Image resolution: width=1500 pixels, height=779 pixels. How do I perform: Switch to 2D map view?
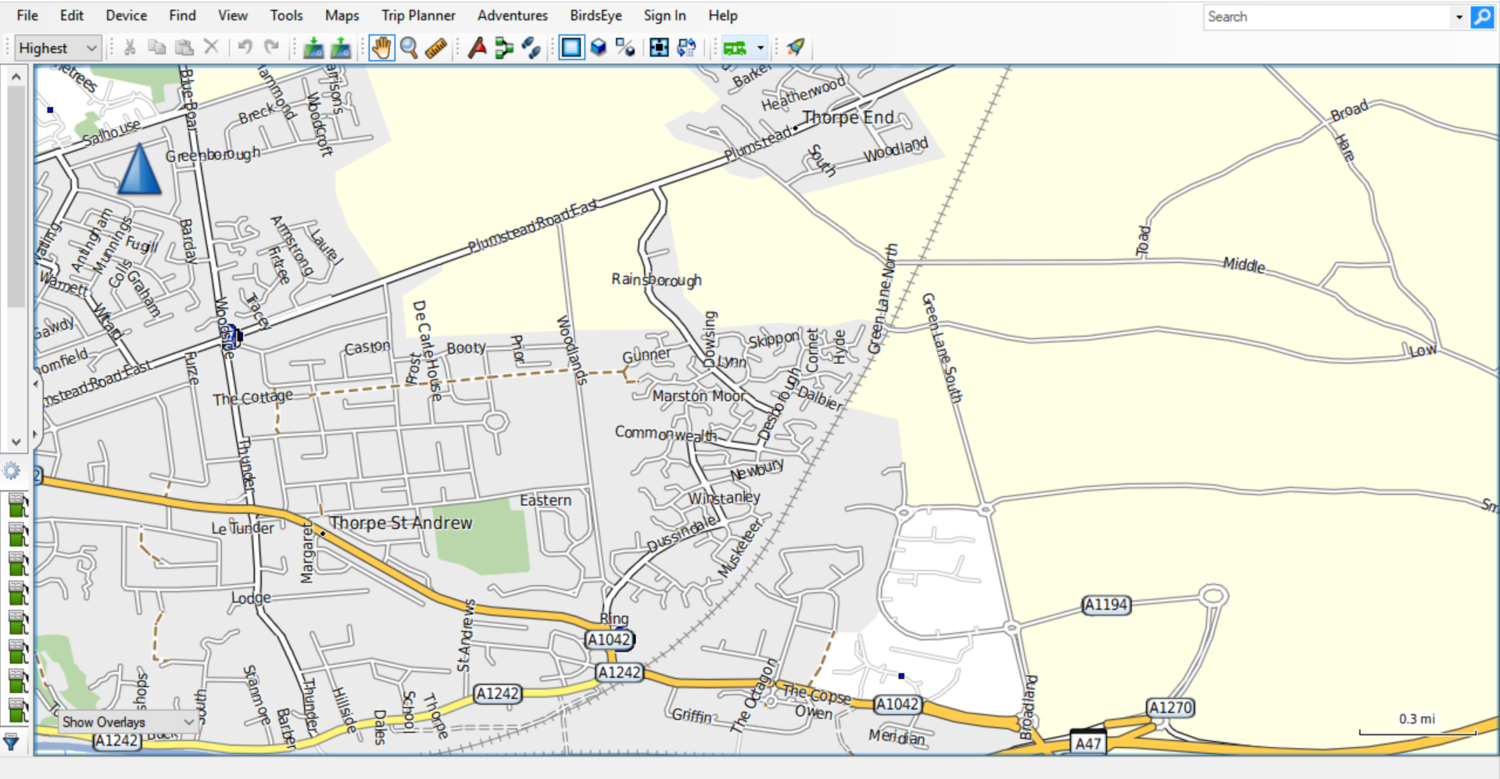pyautogui.click(x=571, y=47)
